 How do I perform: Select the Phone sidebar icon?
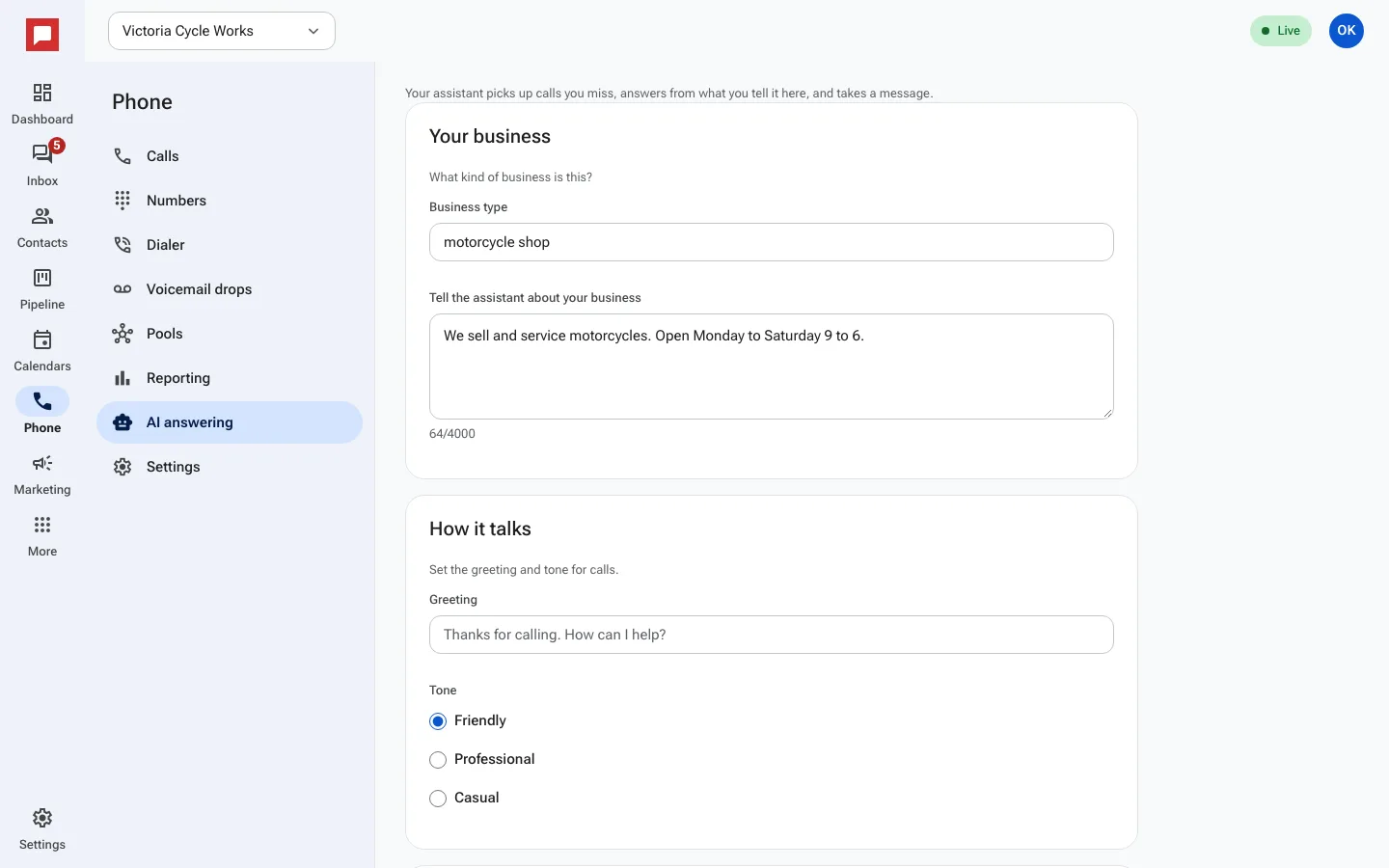(x=42, y=412)
